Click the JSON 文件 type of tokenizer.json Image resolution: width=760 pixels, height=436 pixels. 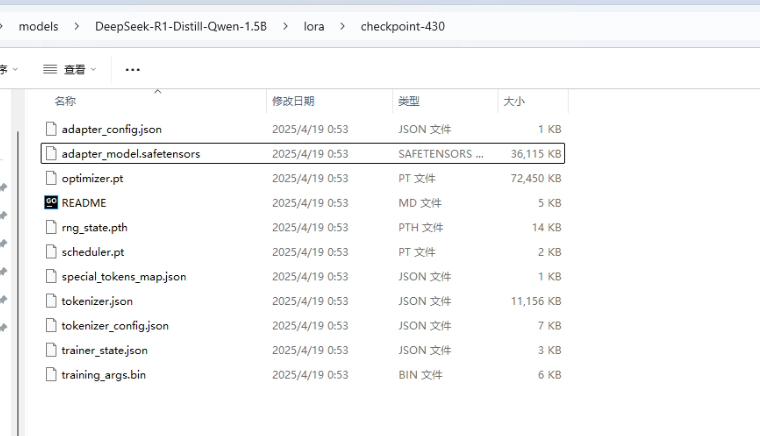425,301
